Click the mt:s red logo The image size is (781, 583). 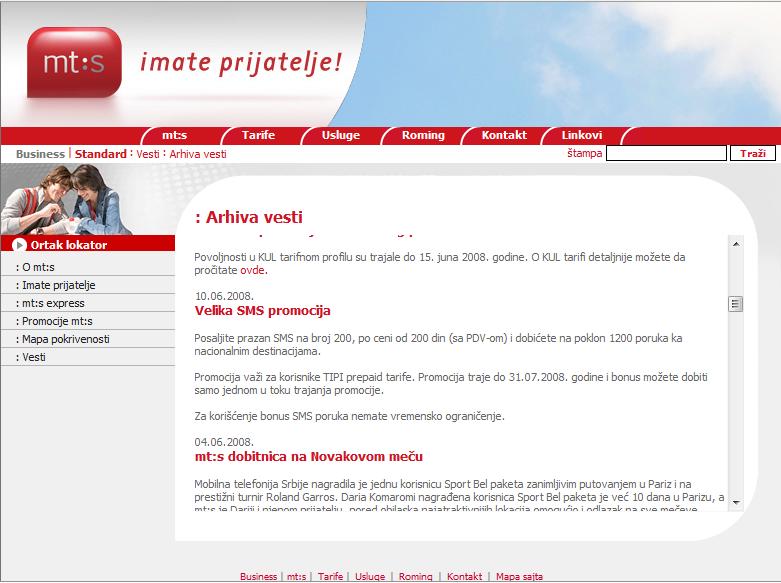pyautogui.click(x=74, y=62)
